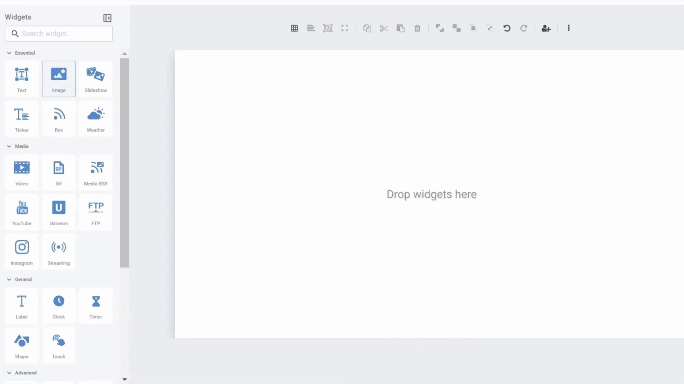This screenshot has height=384, width=684.
Task: Select the Label widget
Action: point(22,305)
